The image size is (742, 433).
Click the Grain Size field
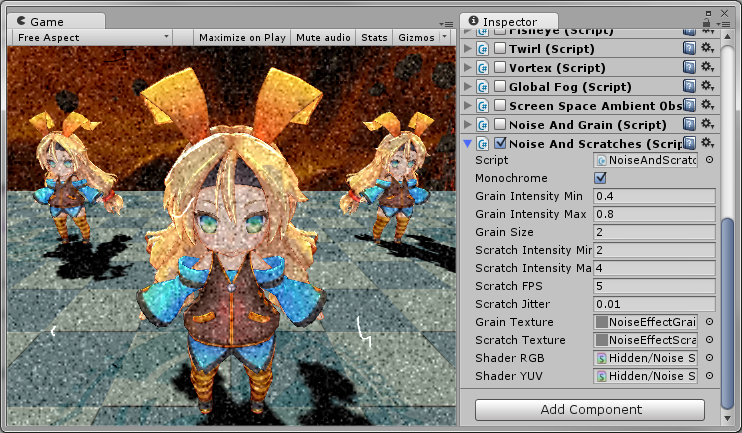coord(654,232)
